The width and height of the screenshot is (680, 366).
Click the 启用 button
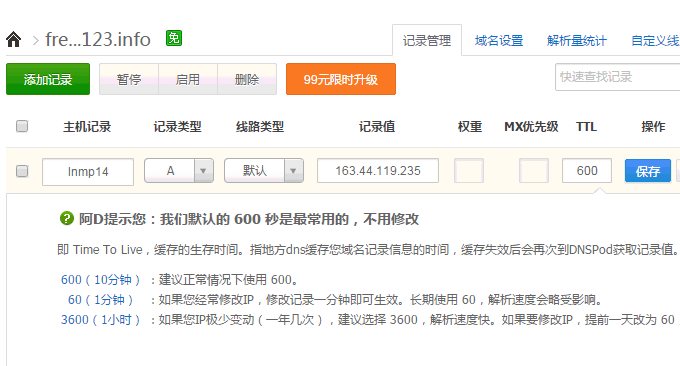(x=188, y=79)
